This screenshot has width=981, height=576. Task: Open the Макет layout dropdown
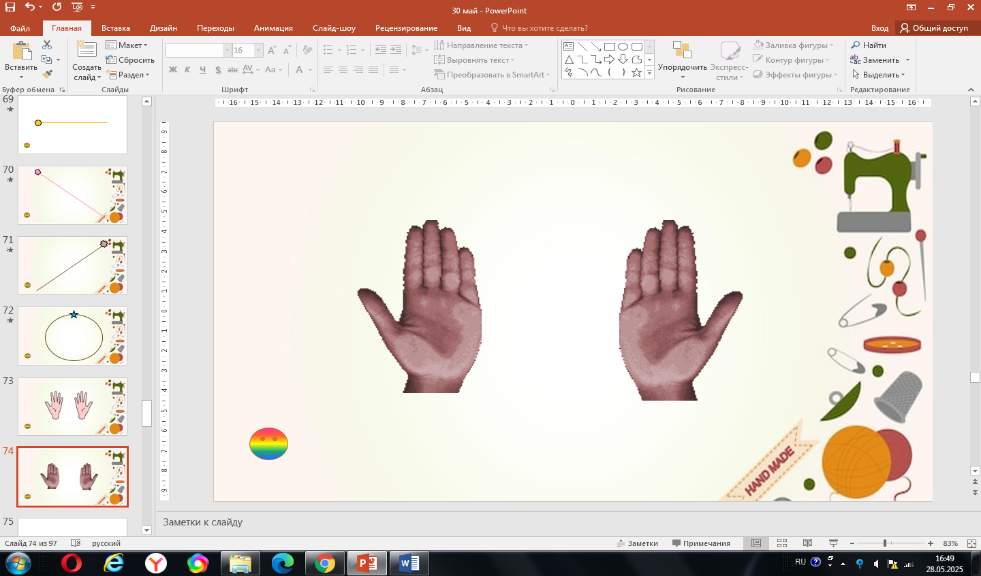pyautogui.click(x=129, y=45)
